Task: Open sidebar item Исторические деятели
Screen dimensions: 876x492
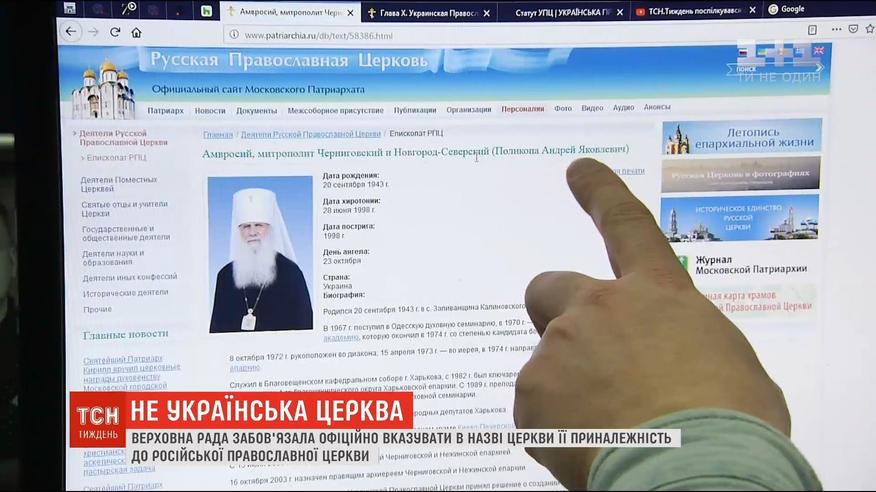Action: 125,293
